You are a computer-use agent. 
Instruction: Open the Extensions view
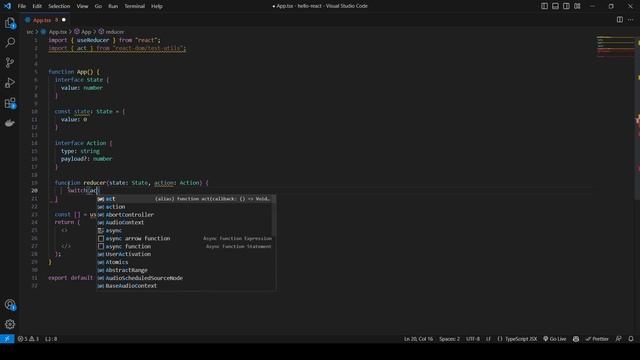(10, 103)
